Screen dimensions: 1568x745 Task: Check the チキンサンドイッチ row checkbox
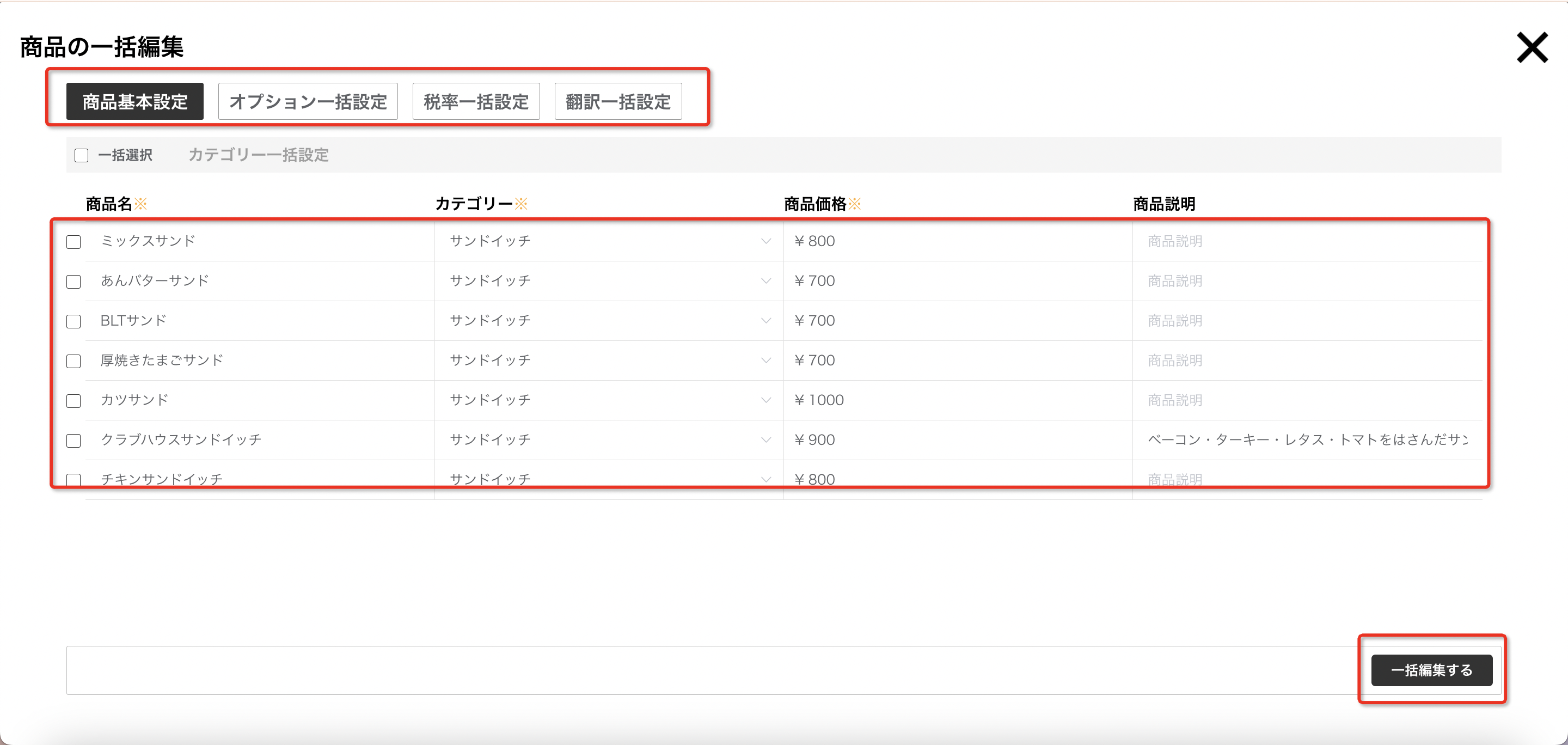[73, 480]
